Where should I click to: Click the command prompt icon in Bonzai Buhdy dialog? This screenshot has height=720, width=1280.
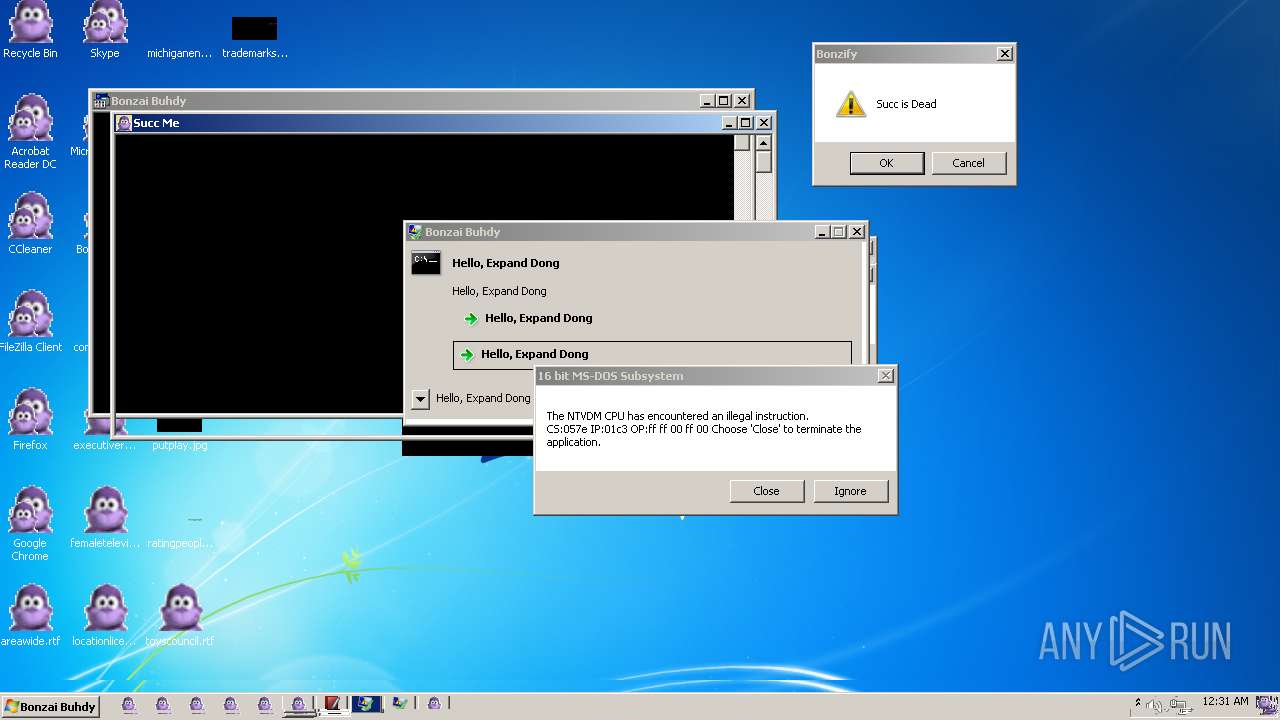pyautogui.click(x=426, y=263)
